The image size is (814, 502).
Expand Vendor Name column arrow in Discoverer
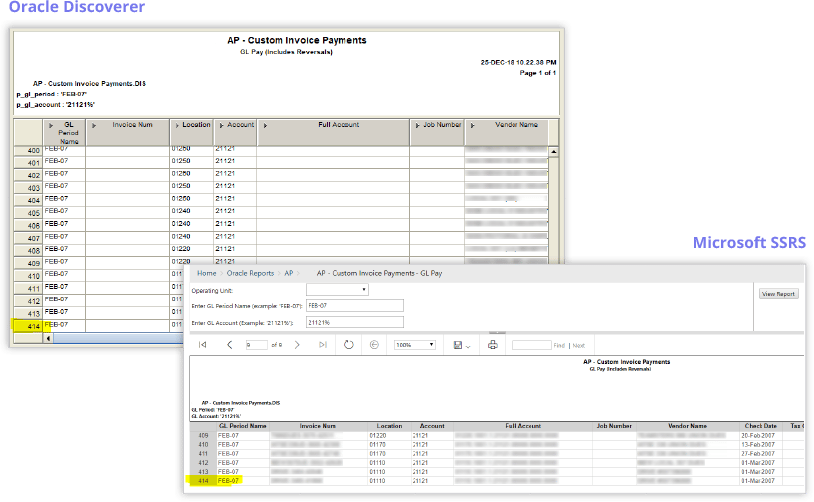(472, 126)
